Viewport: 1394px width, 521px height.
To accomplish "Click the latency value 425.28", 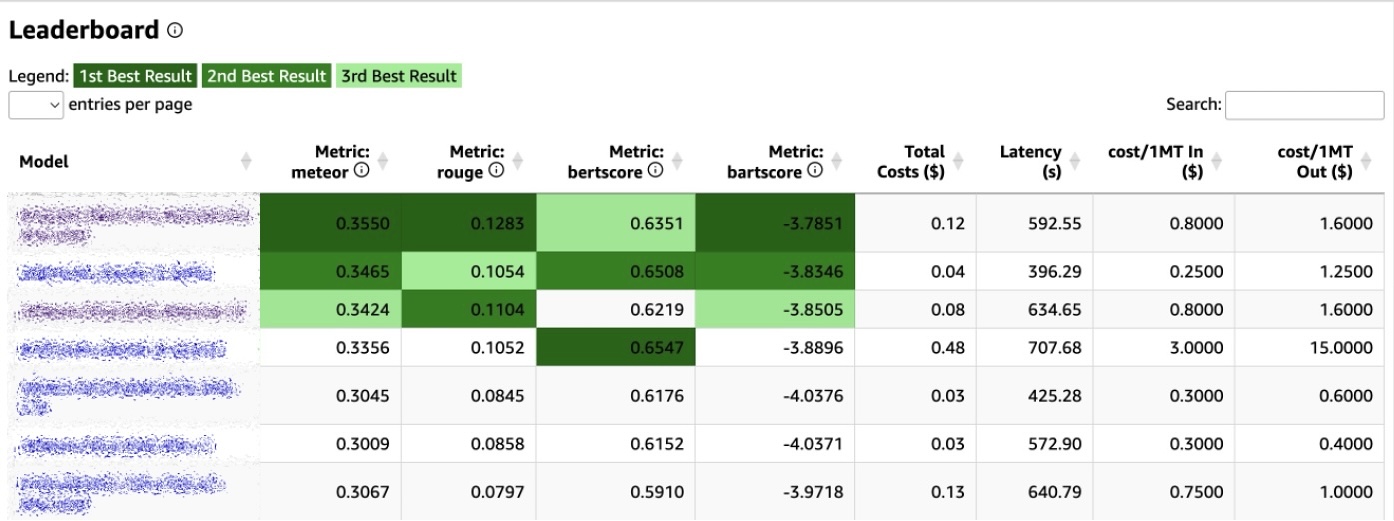I will (1055, 396).
